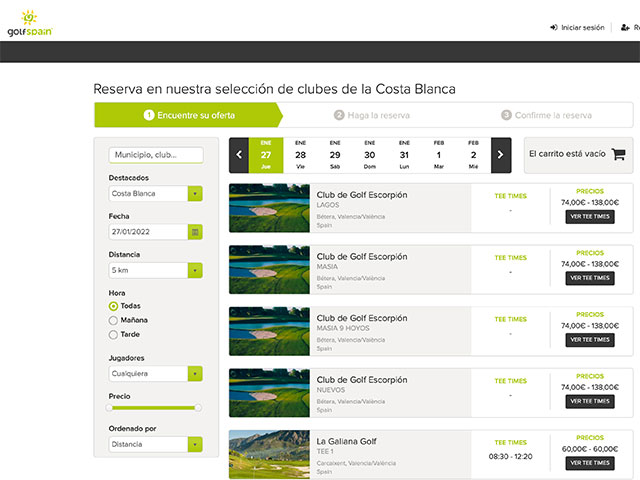Click the green Precio slider track

(153, 408)
